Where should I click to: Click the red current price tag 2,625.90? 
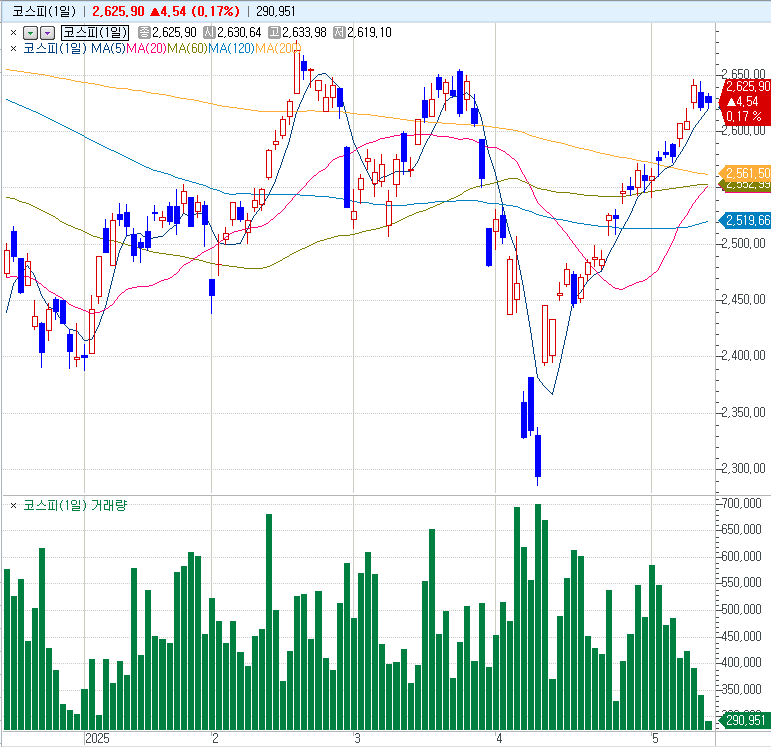click(747, 87)
